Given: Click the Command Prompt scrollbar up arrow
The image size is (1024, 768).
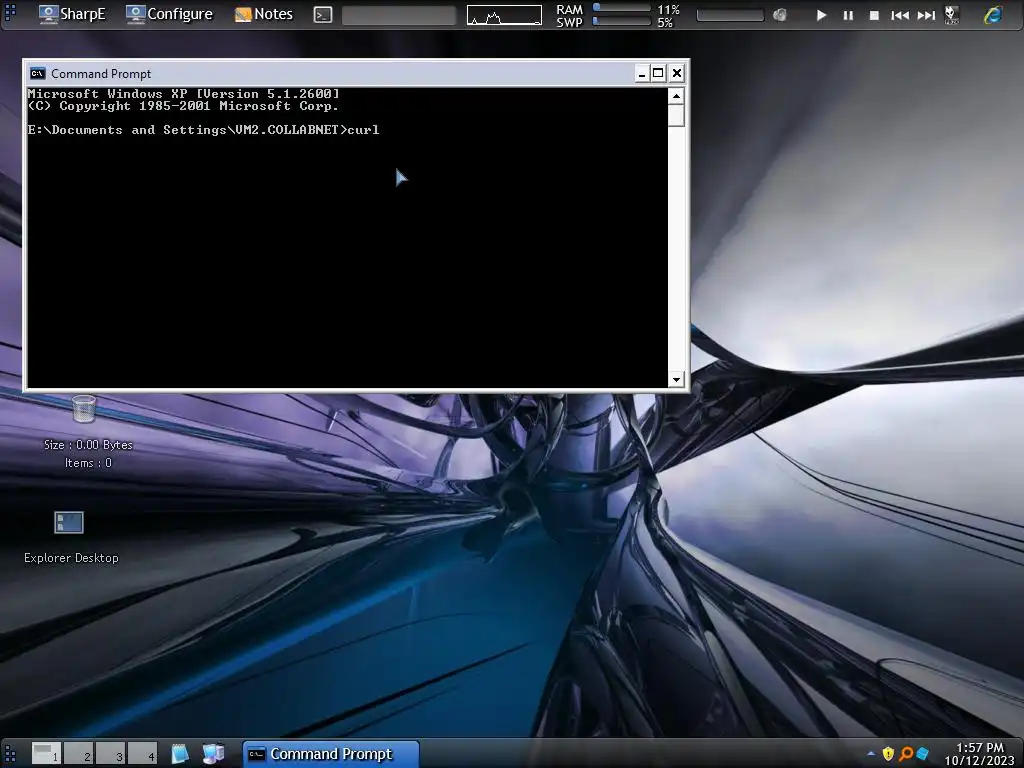Looking at the screenshot, I should point(676,97).
